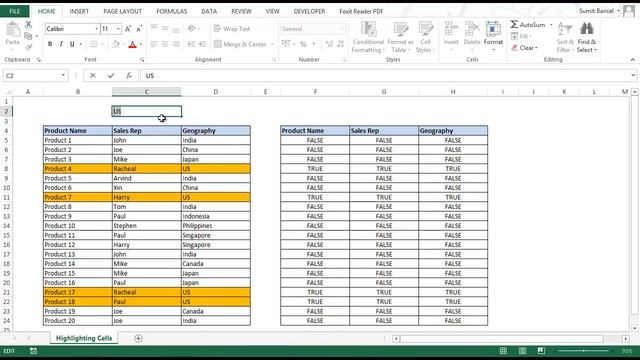Switch to Page Layout view in status bar
This screenshot has height=360, width=640.
(522, 351)
